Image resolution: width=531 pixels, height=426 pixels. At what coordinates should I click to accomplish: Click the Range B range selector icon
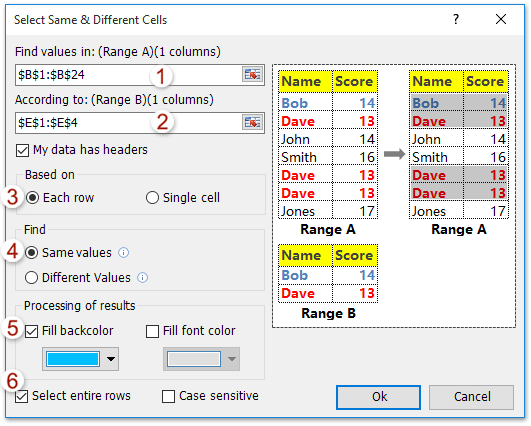point(252,122)
